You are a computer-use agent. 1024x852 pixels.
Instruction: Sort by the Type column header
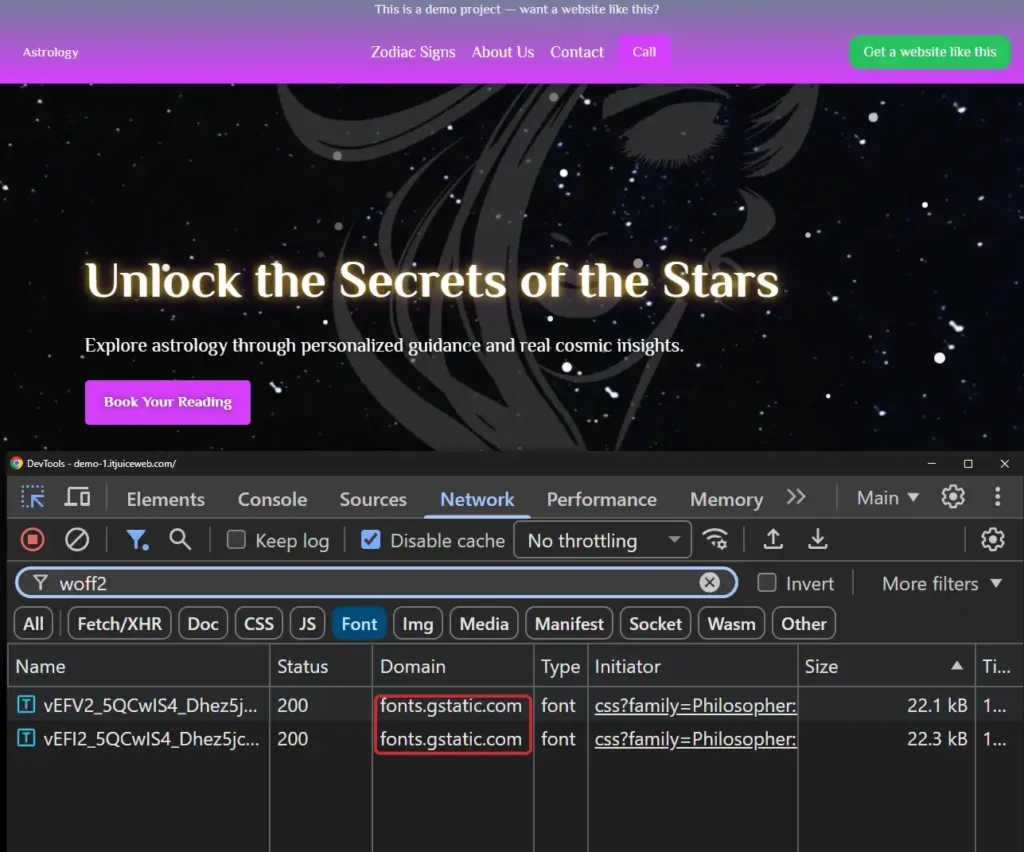click(x=560, y=666)
